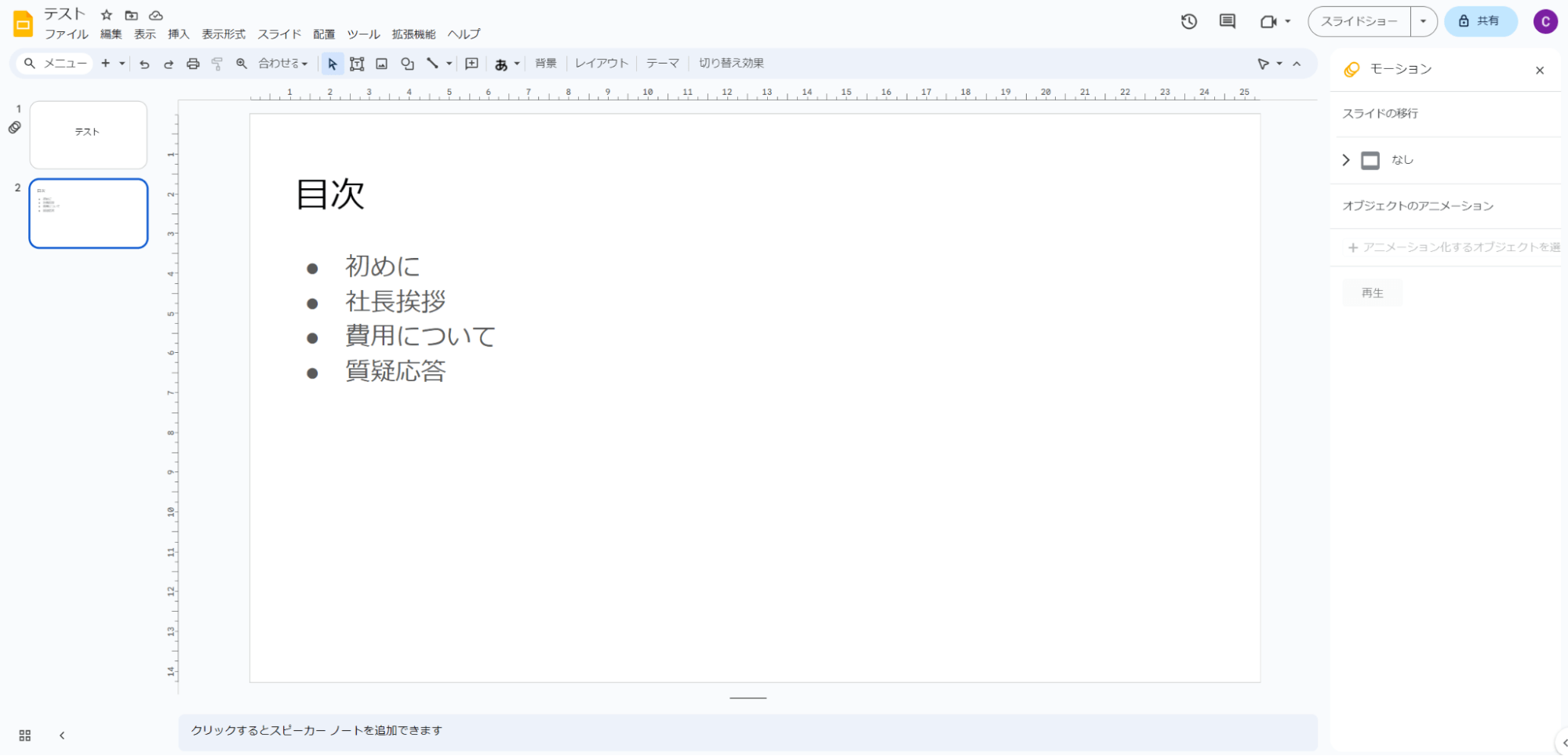Click the speaker notes field
Viewport: 1568px width, 756px height.
pyautogui.click(x=748, y=731)
